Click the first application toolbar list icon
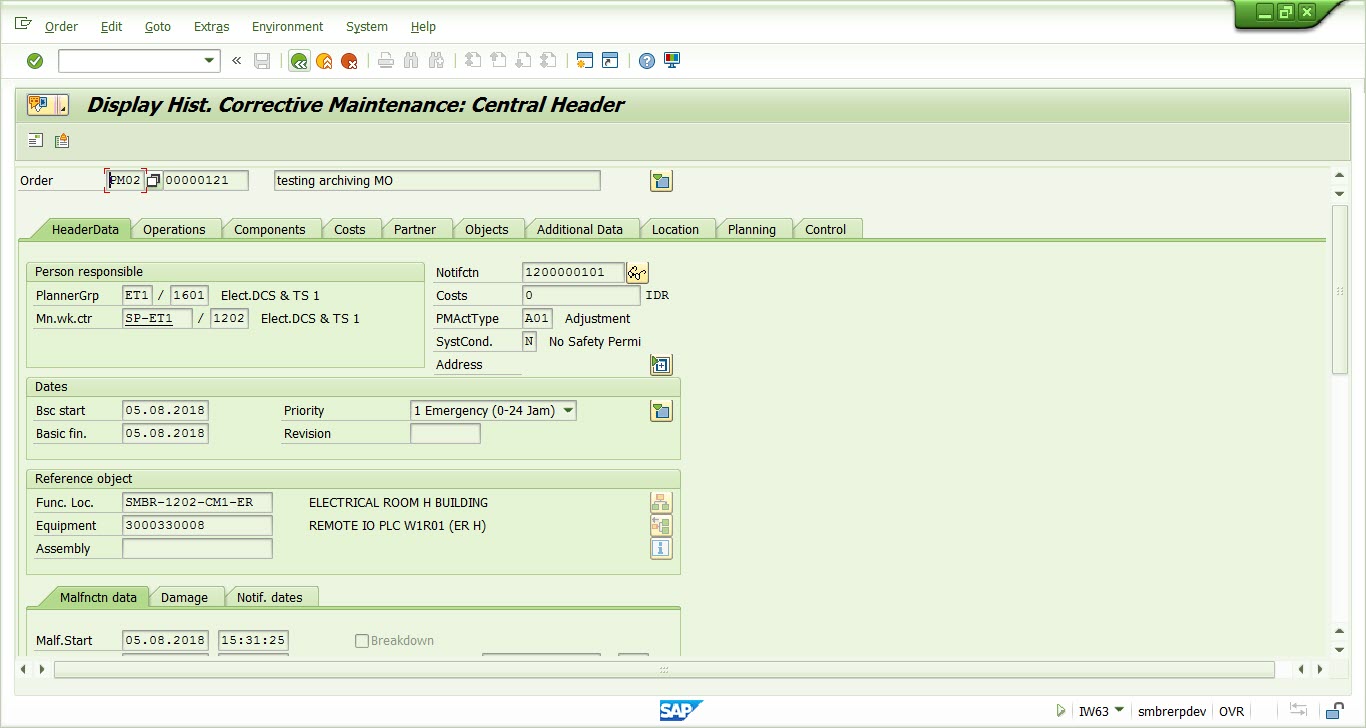 point(36,141)
